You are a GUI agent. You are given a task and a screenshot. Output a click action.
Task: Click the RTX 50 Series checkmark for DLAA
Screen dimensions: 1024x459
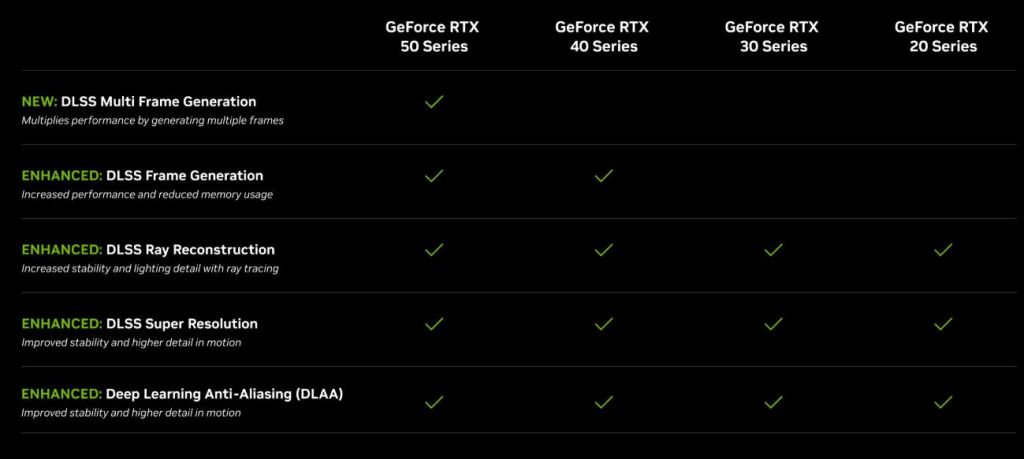coord(434,402)
